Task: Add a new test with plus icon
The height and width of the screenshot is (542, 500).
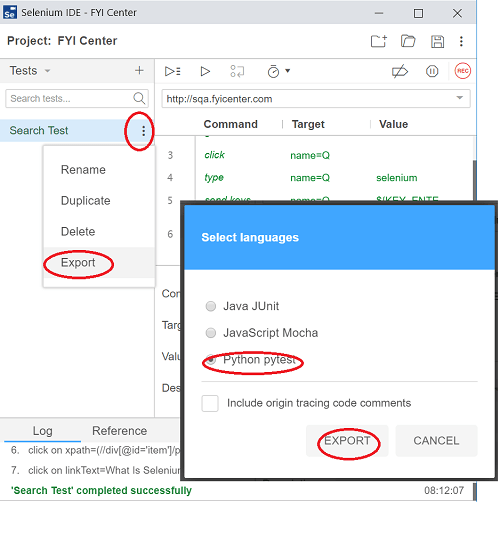Action: point(139,71)
